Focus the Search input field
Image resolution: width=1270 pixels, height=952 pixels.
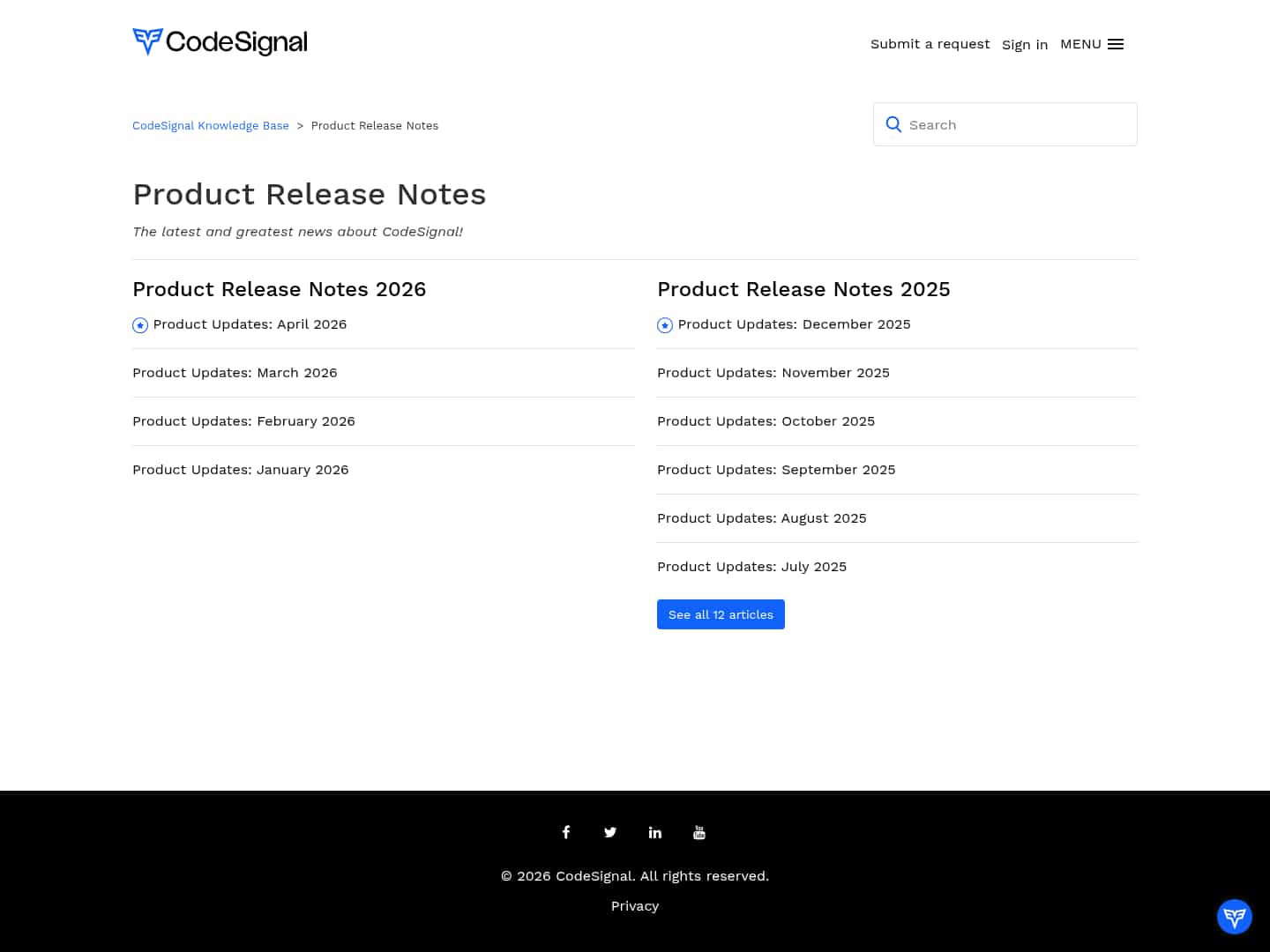click(x=1005, y=124)
